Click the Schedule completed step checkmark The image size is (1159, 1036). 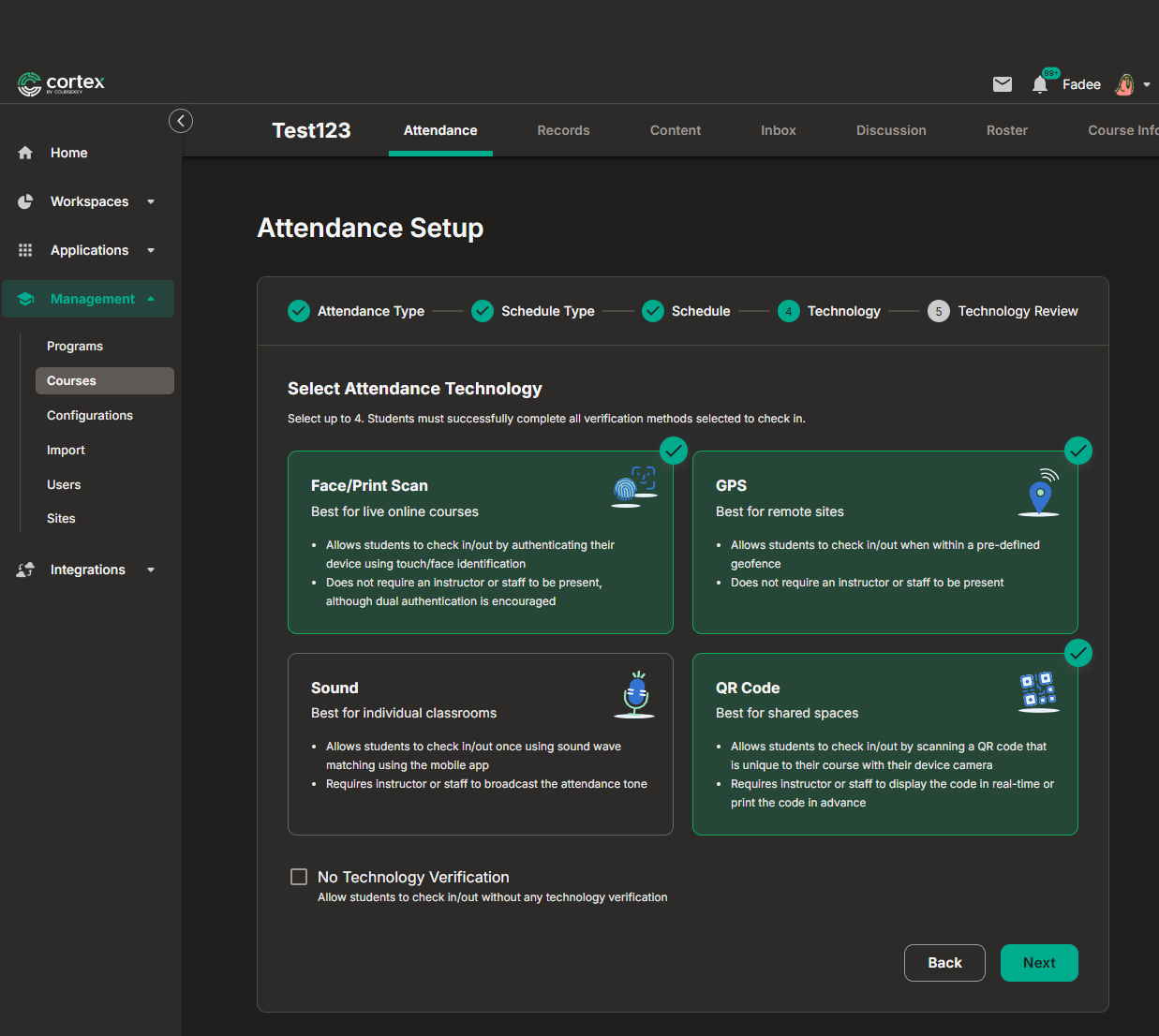tap(653, 311)
